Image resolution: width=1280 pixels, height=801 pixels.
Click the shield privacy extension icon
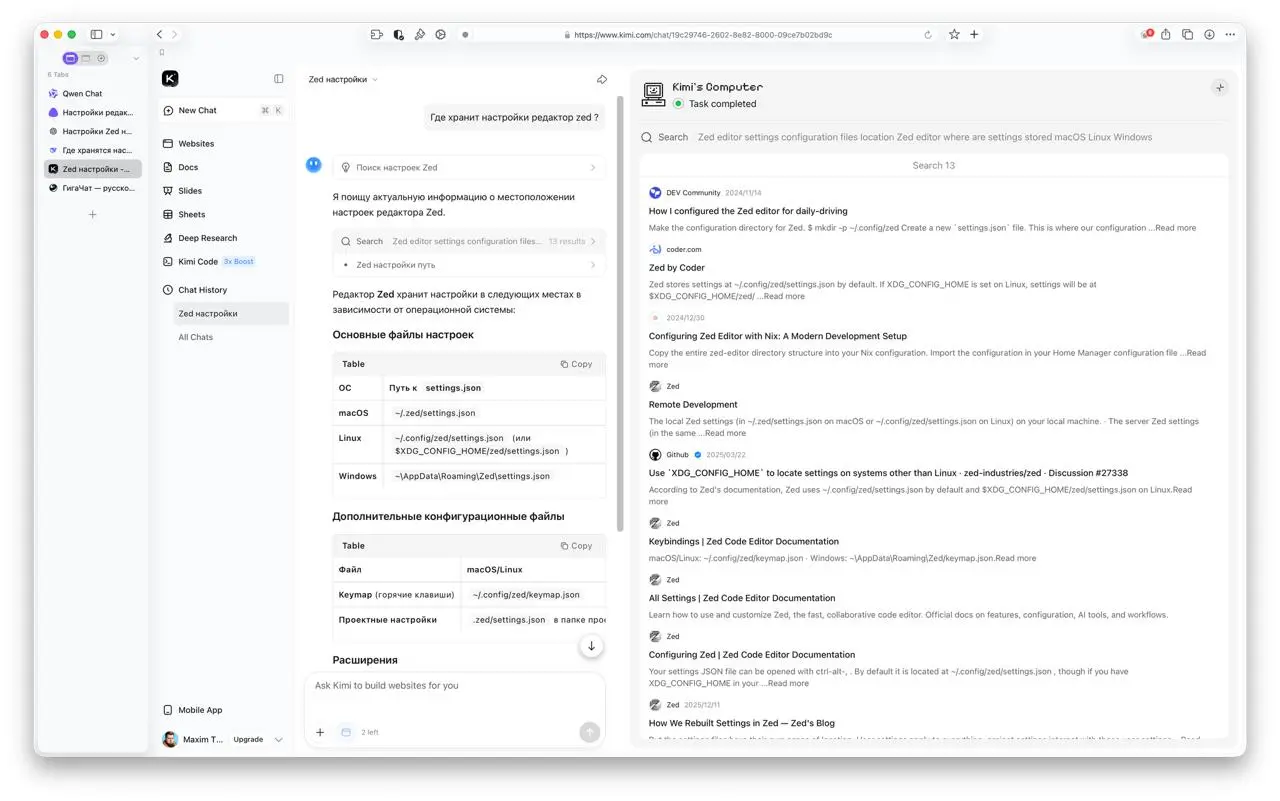point(398,34)
